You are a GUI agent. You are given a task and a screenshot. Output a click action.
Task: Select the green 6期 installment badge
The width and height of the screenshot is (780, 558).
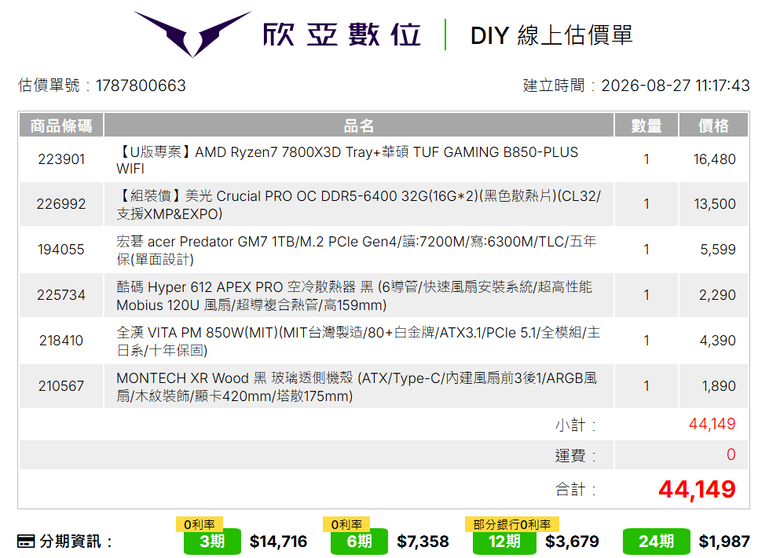pyautogui.click(x=359, y=541)
